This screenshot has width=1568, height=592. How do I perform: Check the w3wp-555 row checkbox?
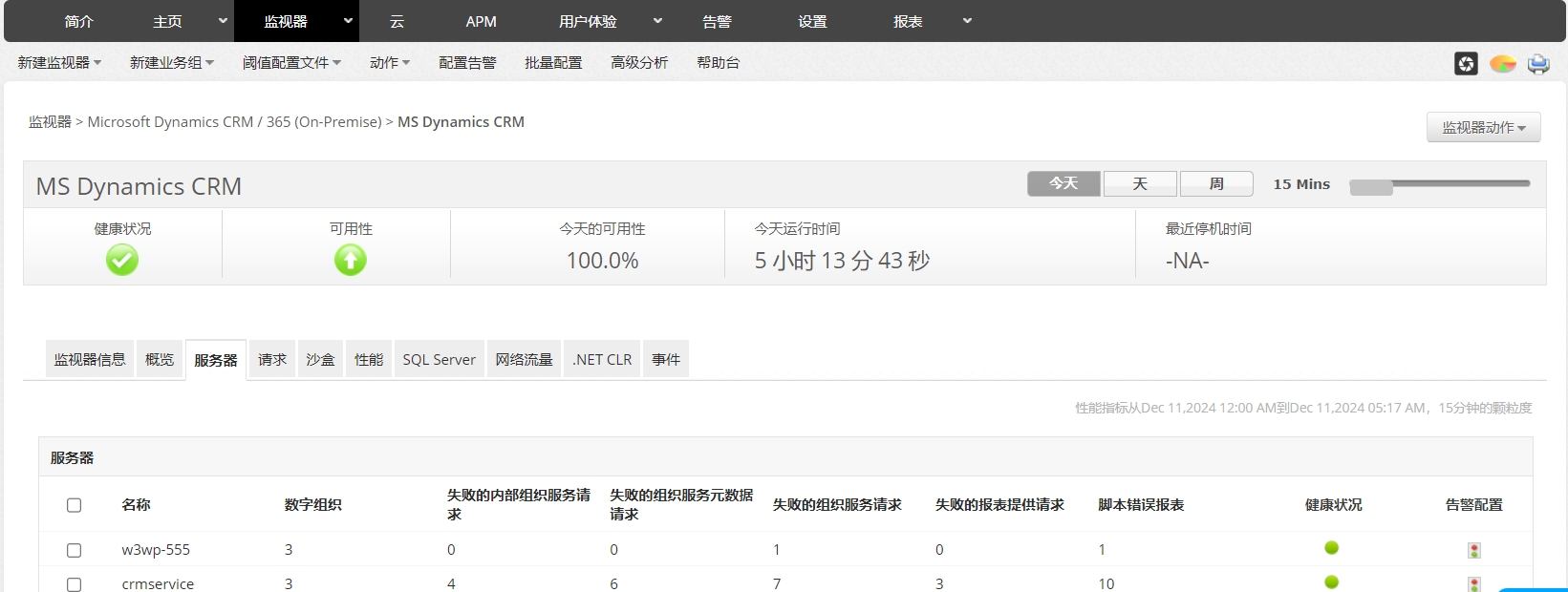(x=74, y=550)
